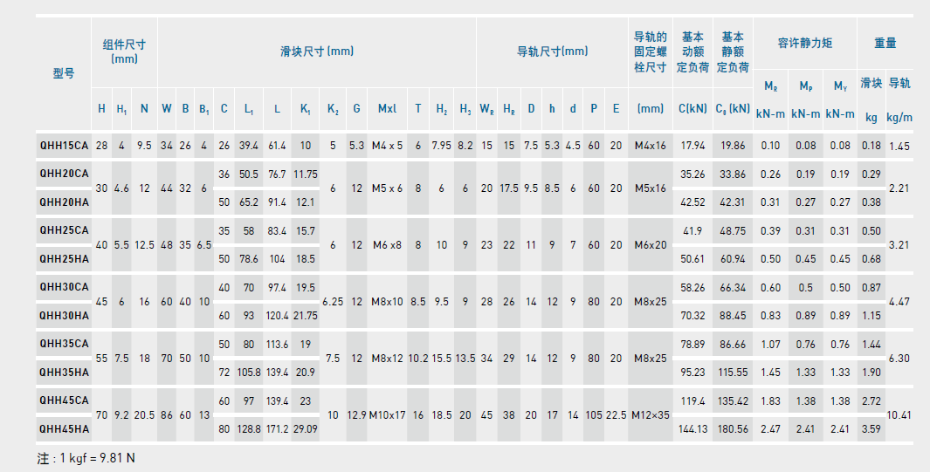Click the QHH25CA model name

pos(63,230)
